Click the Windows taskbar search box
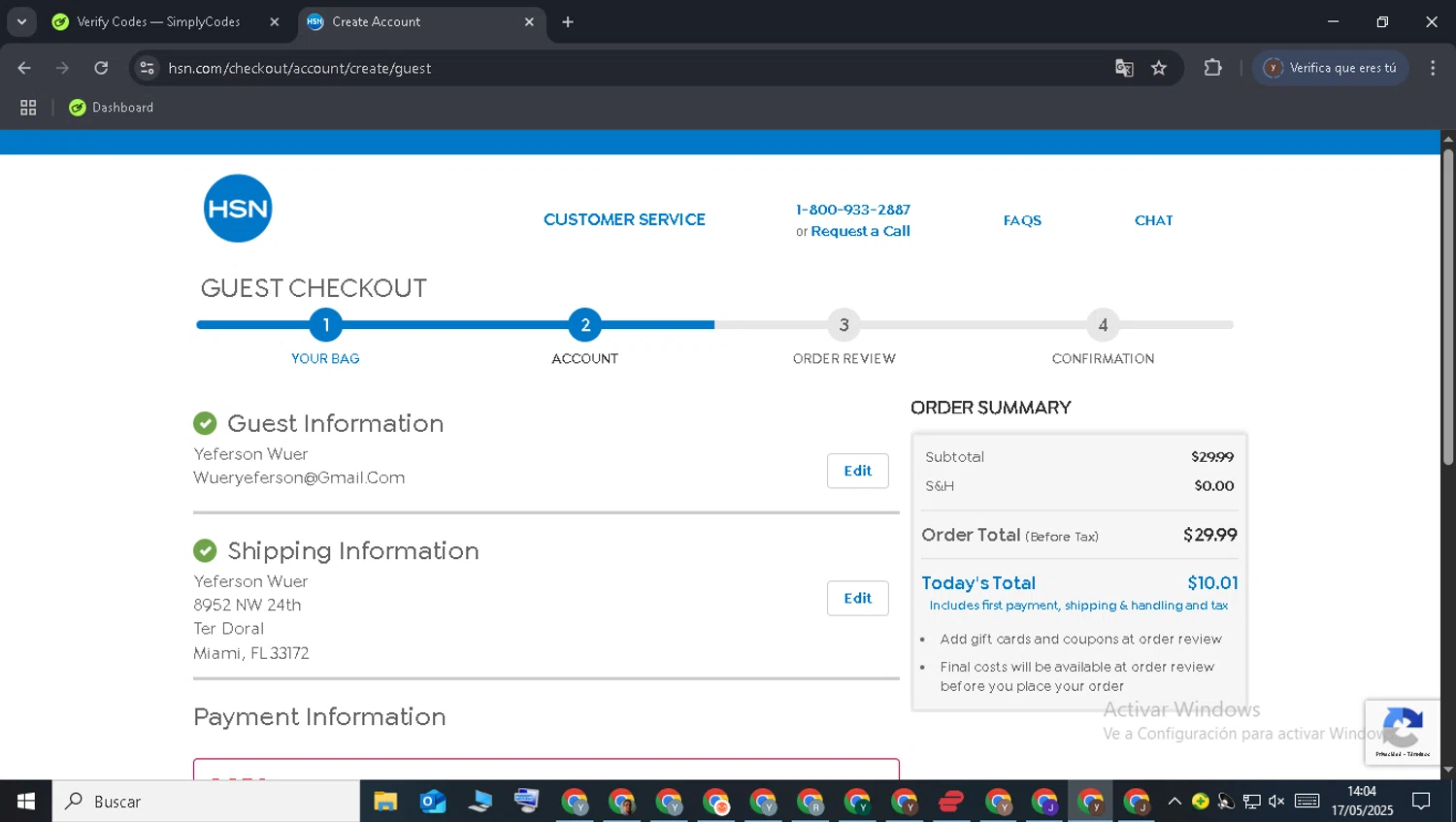The width and height of the screenshot is (1456, 822). click(206, 802)
